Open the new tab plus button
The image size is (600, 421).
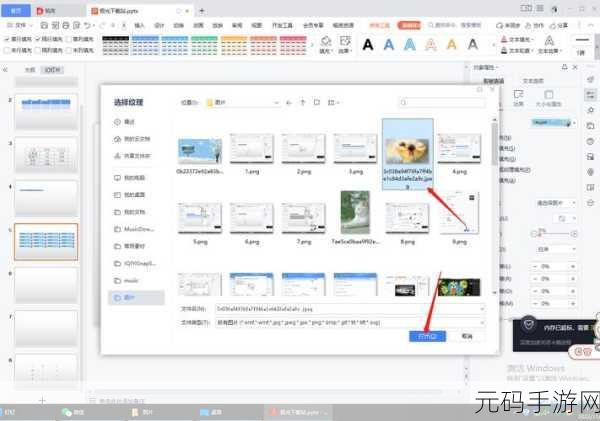pos(202,11)
